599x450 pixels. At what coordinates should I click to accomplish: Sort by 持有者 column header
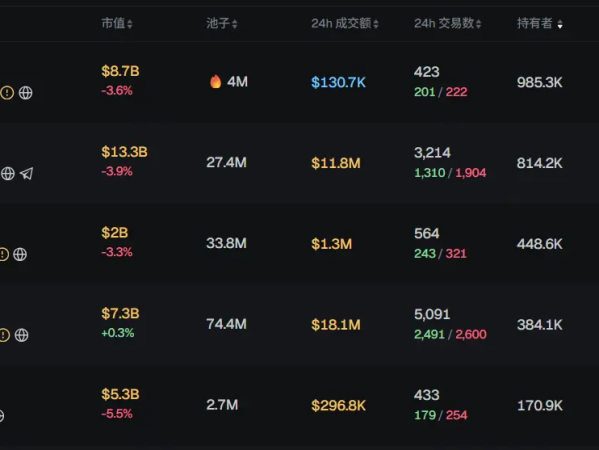click(539, 23)
